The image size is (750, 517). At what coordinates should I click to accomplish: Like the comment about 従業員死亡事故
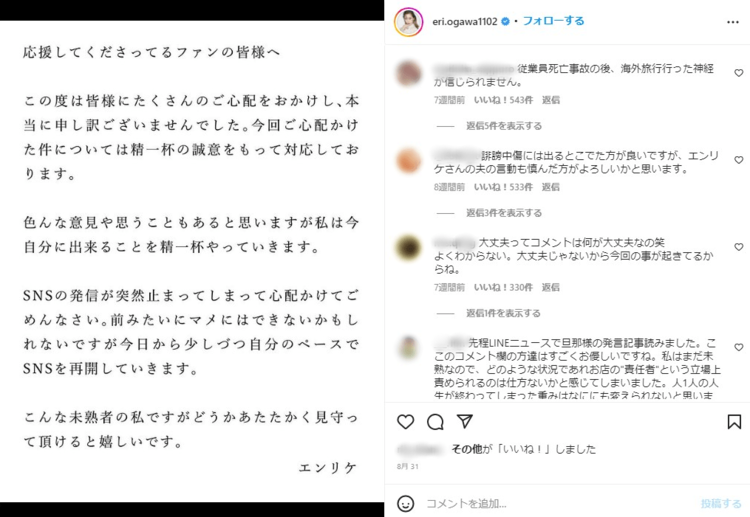click(739, 73)
